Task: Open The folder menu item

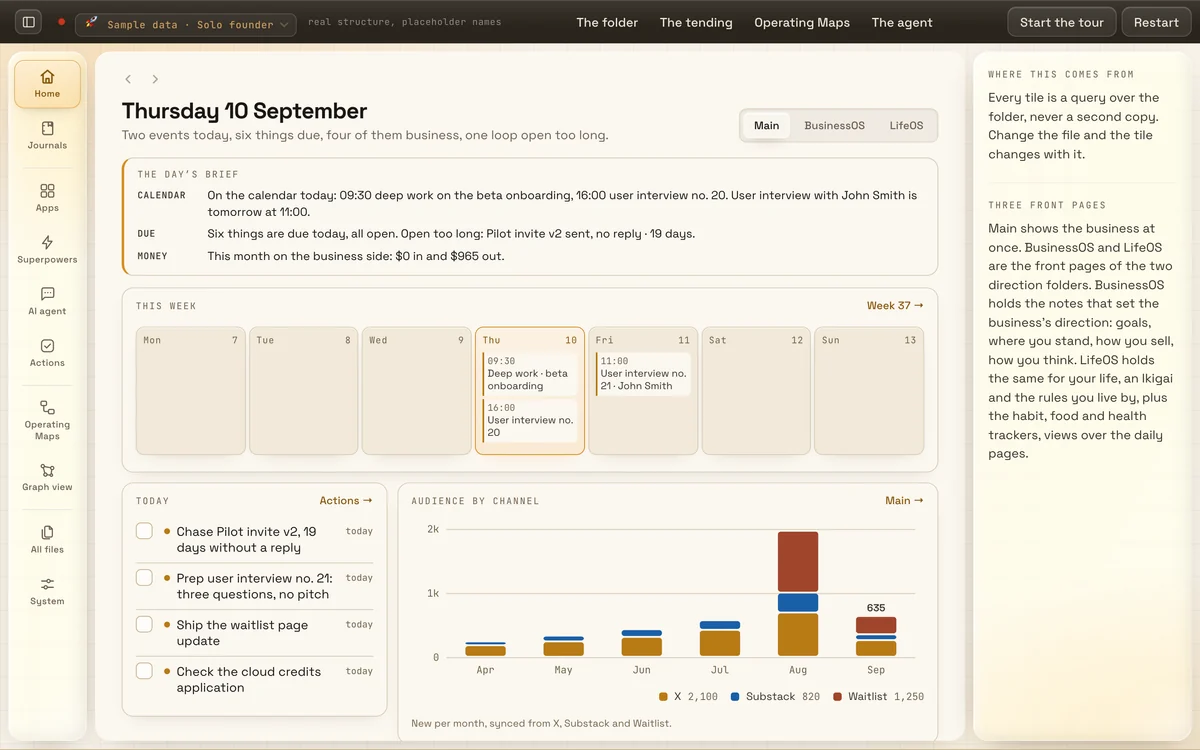Action: point(607,23)
